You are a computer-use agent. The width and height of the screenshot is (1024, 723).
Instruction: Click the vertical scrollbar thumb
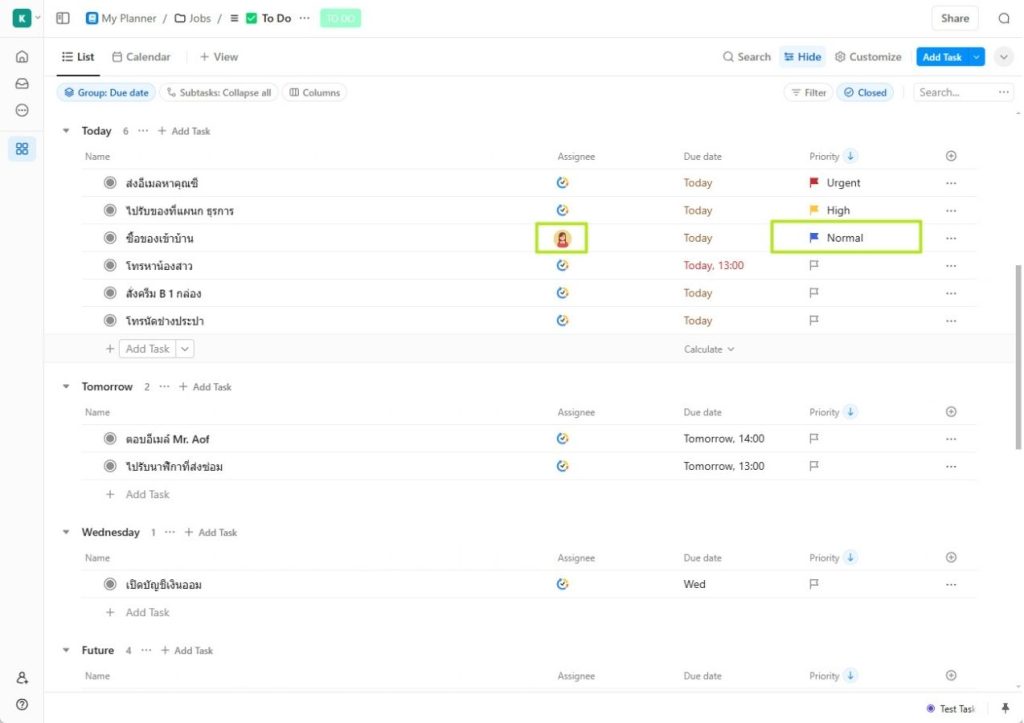point(1017,357)
